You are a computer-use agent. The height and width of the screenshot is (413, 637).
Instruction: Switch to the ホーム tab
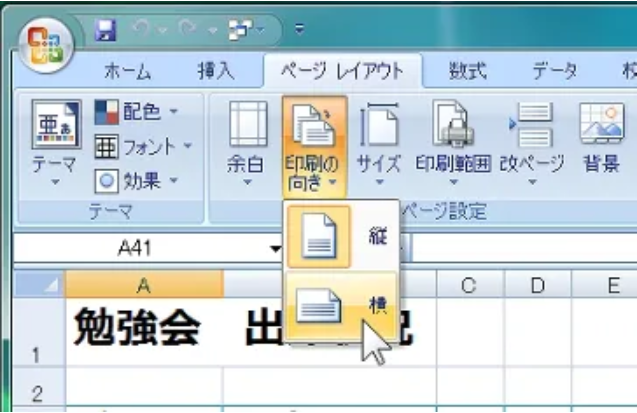(x=128, y=71)
